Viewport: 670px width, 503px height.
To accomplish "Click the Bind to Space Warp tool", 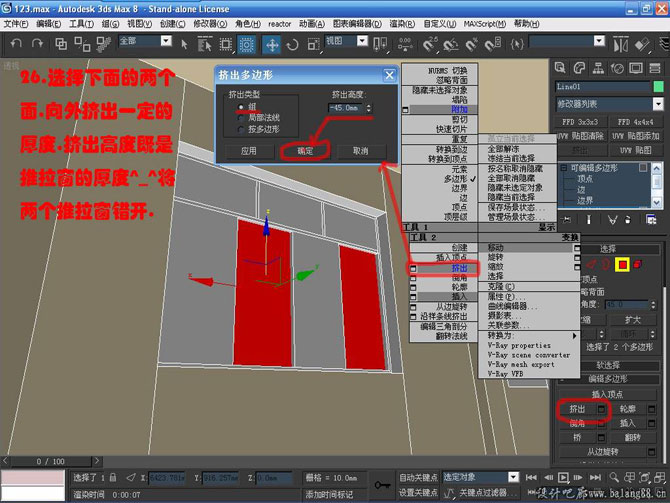I will pyautogui.click(x=103, y=44).
